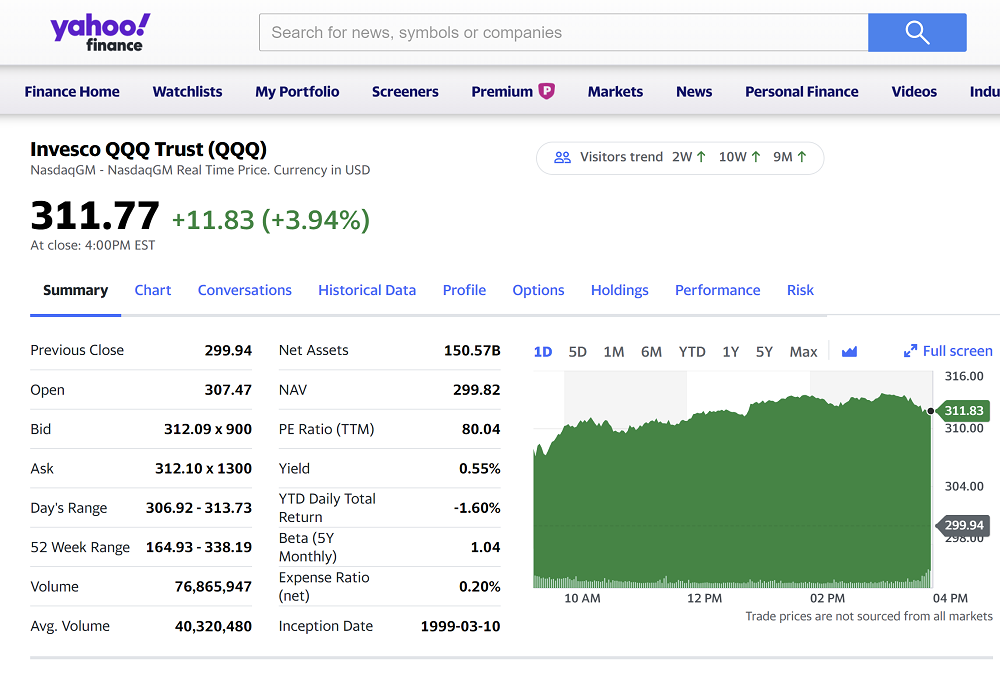The image size is (1000, 689).
Task: Click the Inception Date 1999-03-10
Action: (x=460, y=626)
